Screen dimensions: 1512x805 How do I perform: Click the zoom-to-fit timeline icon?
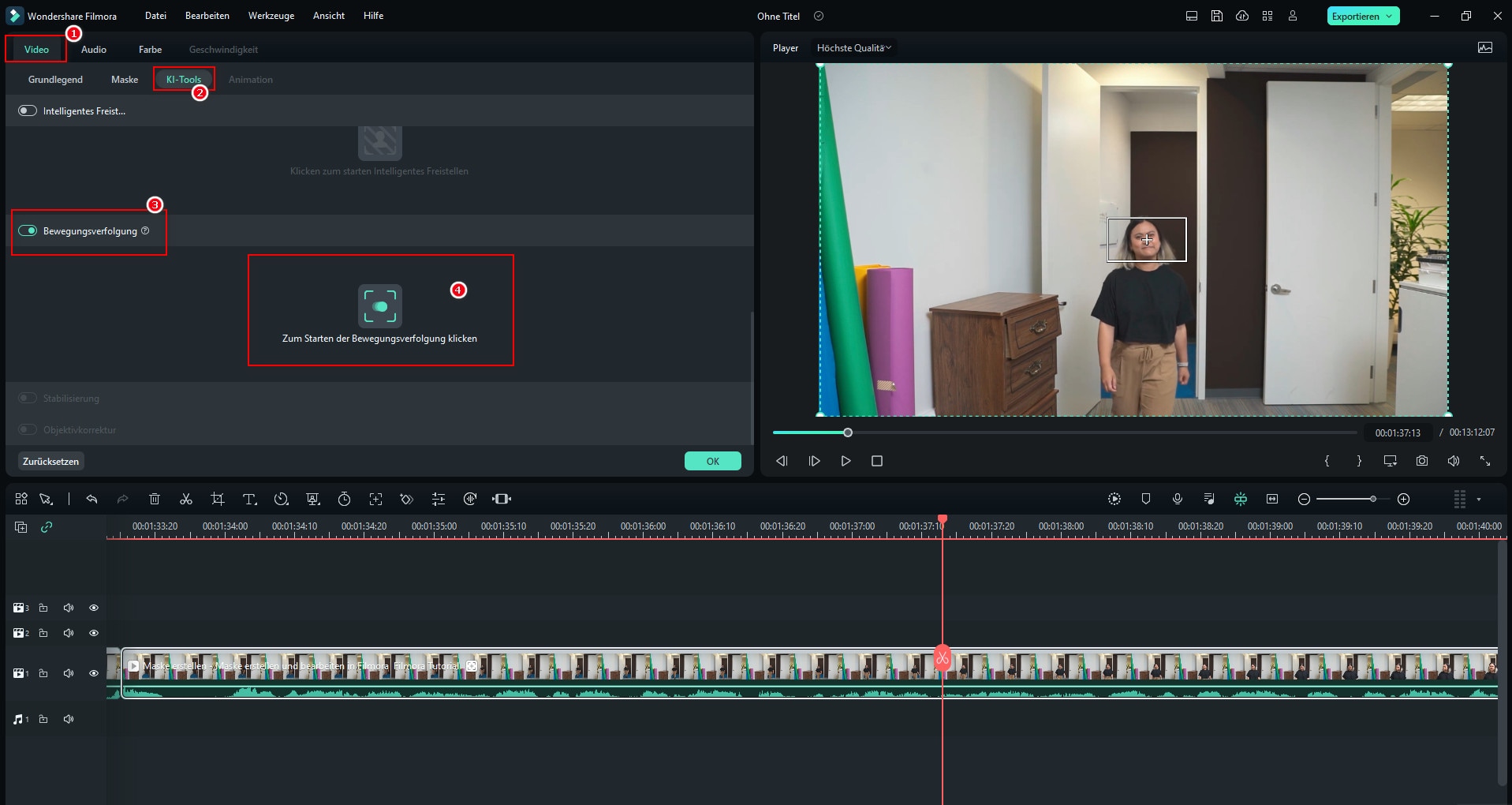tap(1272, 499)
